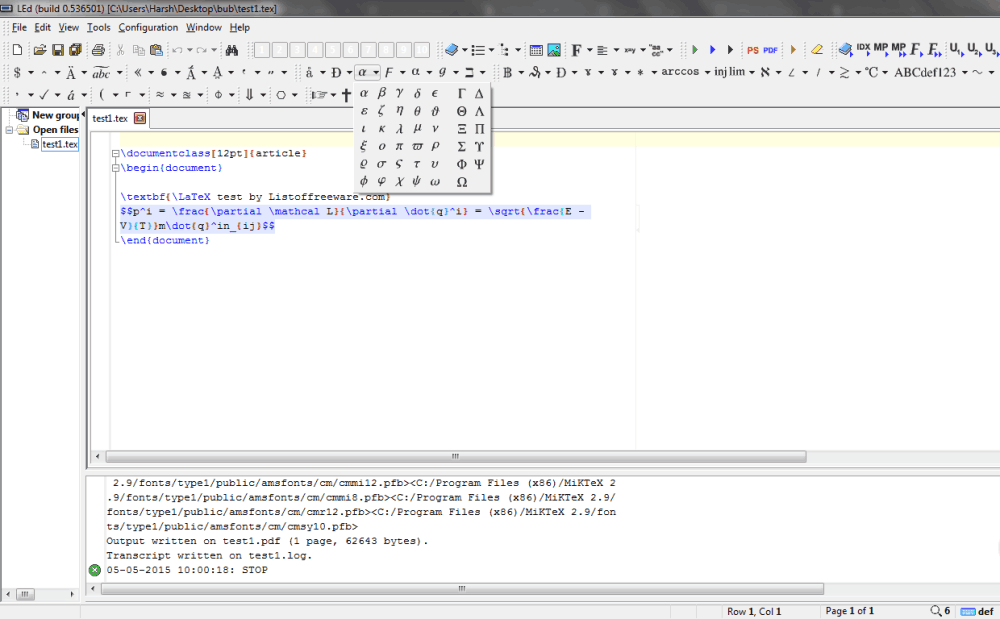
Task: Insert lambda from Greek palette
Action: pos(399,128)
